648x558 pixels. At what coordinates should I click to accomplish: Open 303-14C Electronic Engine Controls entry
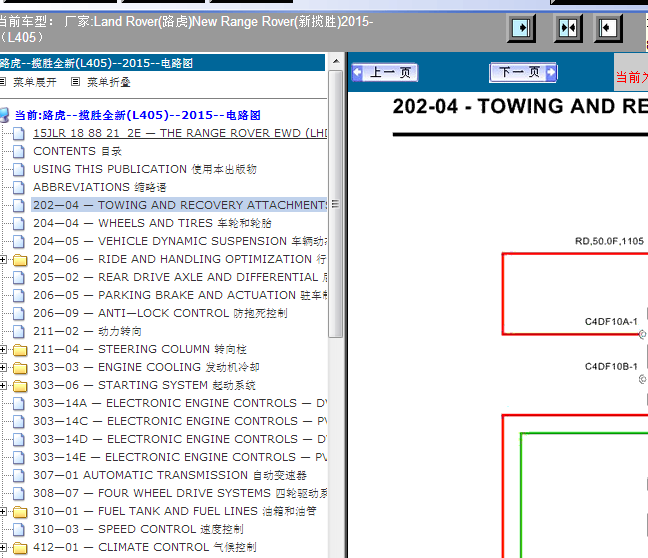click(180, 421)
